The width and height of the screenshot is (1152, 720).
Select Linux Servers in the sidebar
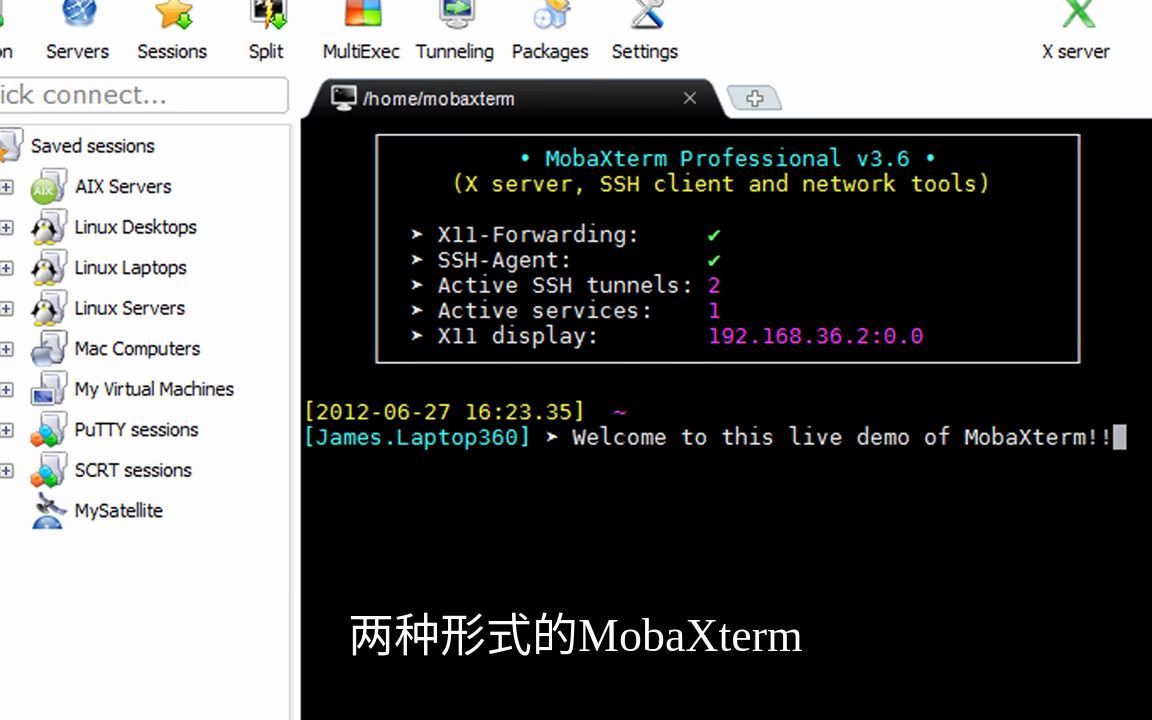129,308
